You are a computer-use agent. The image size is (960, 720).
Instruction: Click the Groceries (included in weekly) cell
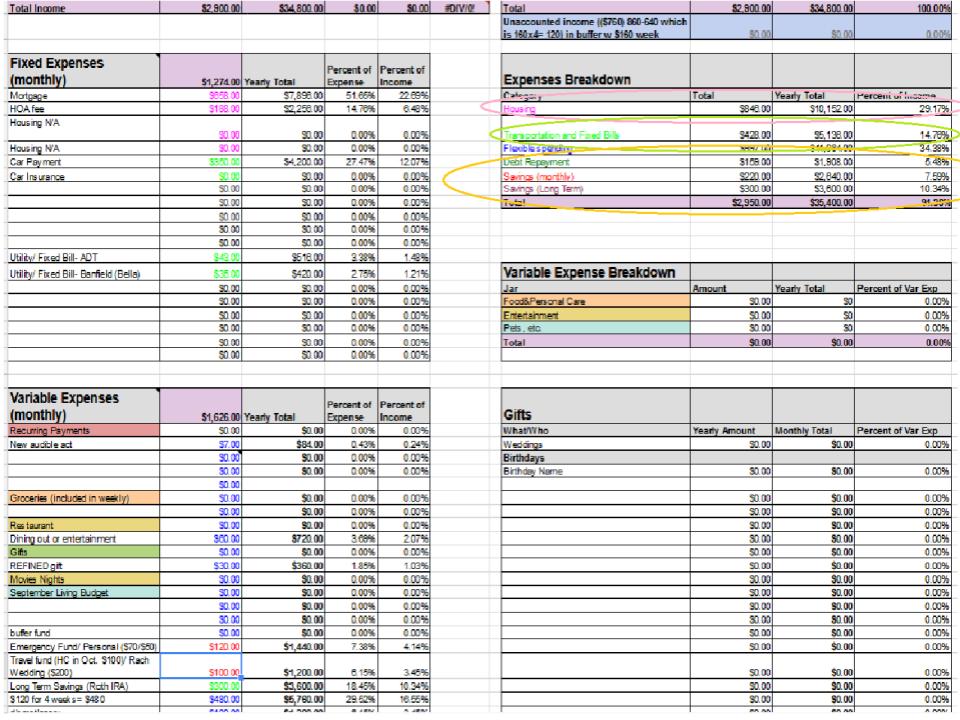(x=83, y=498)
